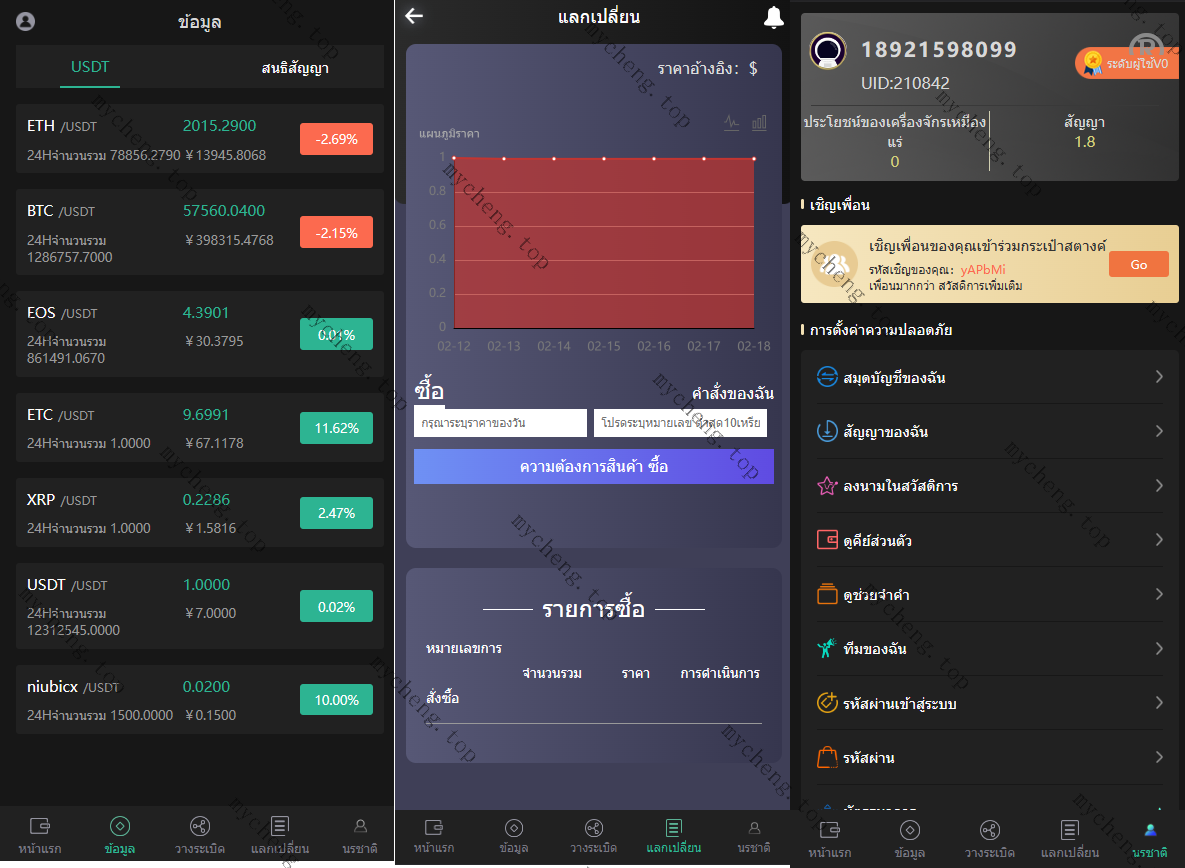
Task: Switch to the bar chart view icon
Action: point(759,123)
